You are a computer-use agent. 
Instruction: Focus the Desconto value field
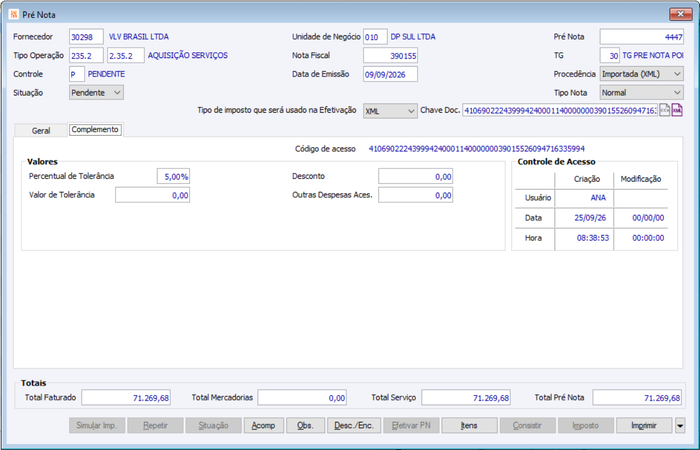[x=416, y=176]
